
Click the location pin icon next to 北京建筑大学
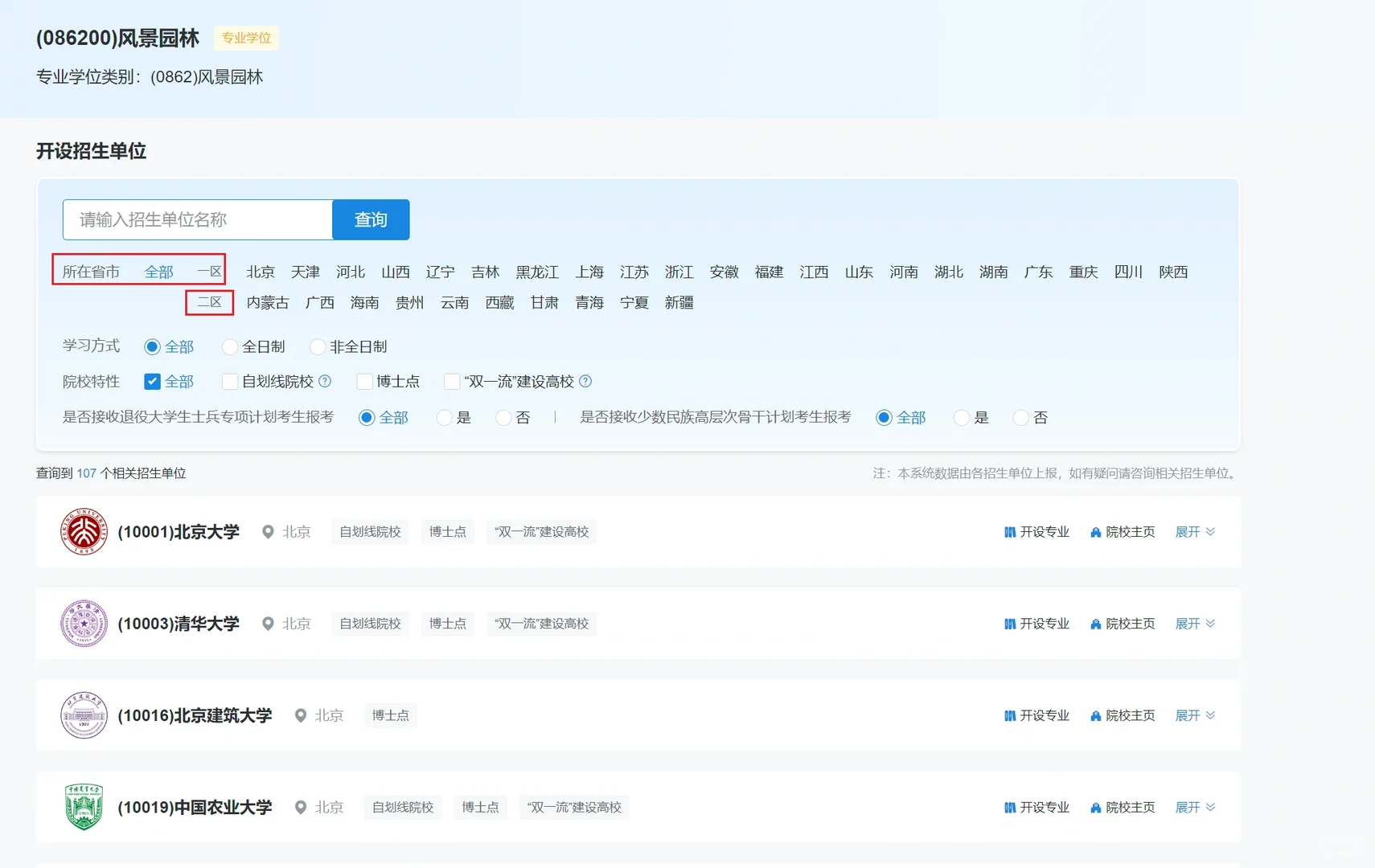(x=302, y=715)
